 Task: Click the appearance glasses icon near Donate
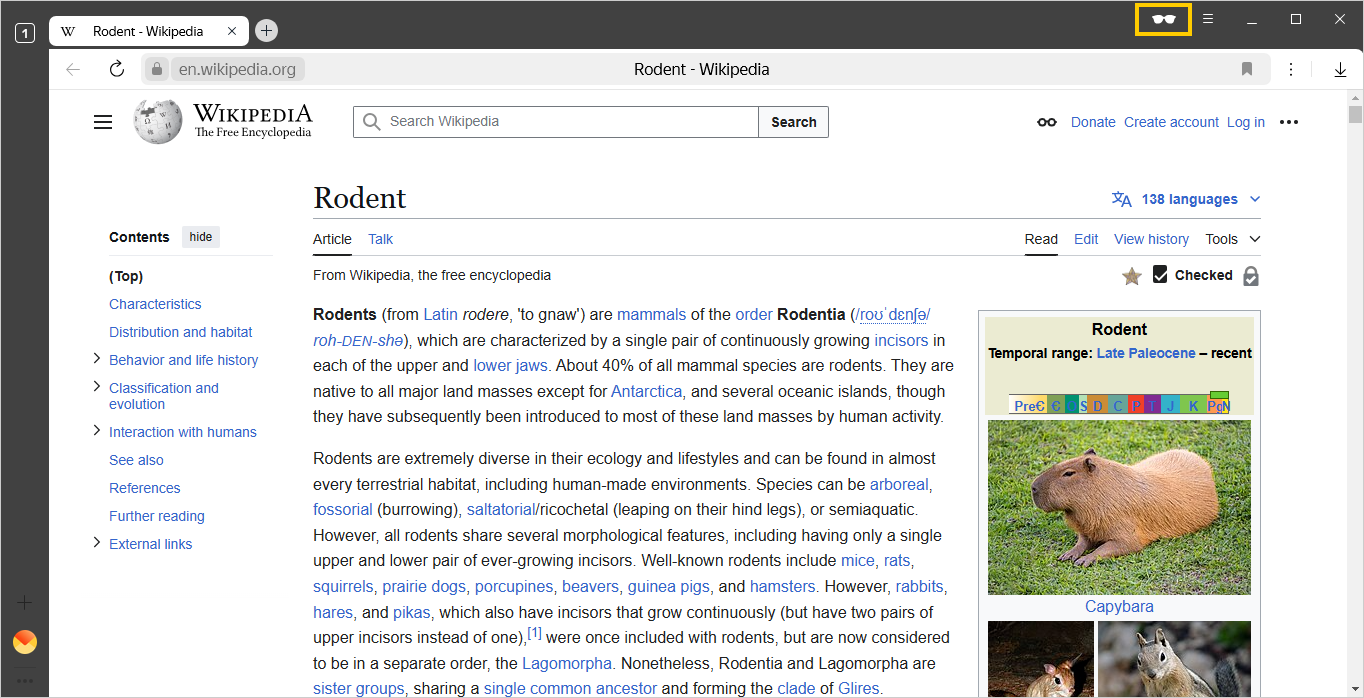[x=1046, y=122]
